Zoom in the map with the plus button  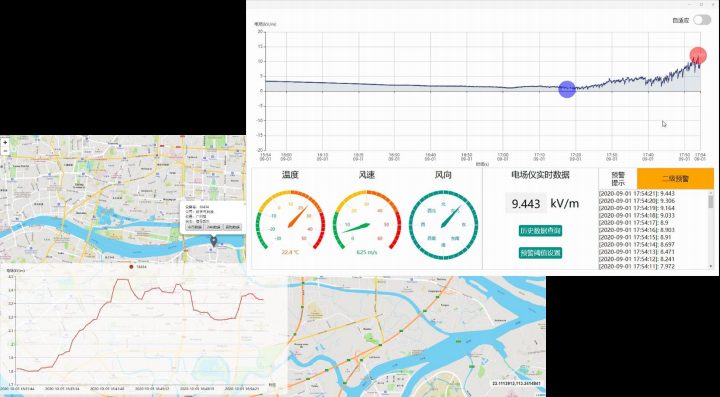click(x=5, y=143)
